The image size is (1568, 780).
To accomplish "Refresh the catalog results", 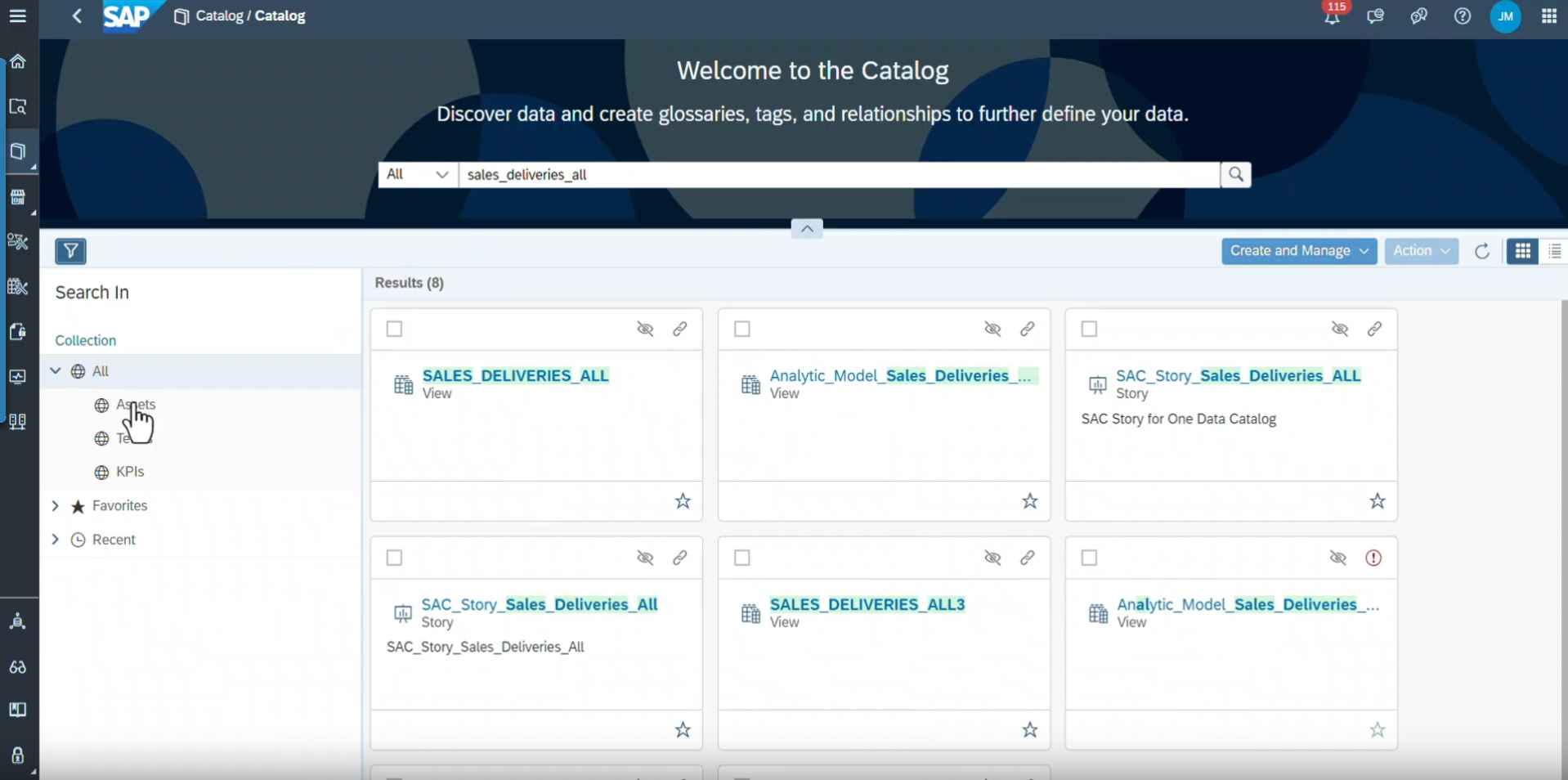I will 1481,251.
